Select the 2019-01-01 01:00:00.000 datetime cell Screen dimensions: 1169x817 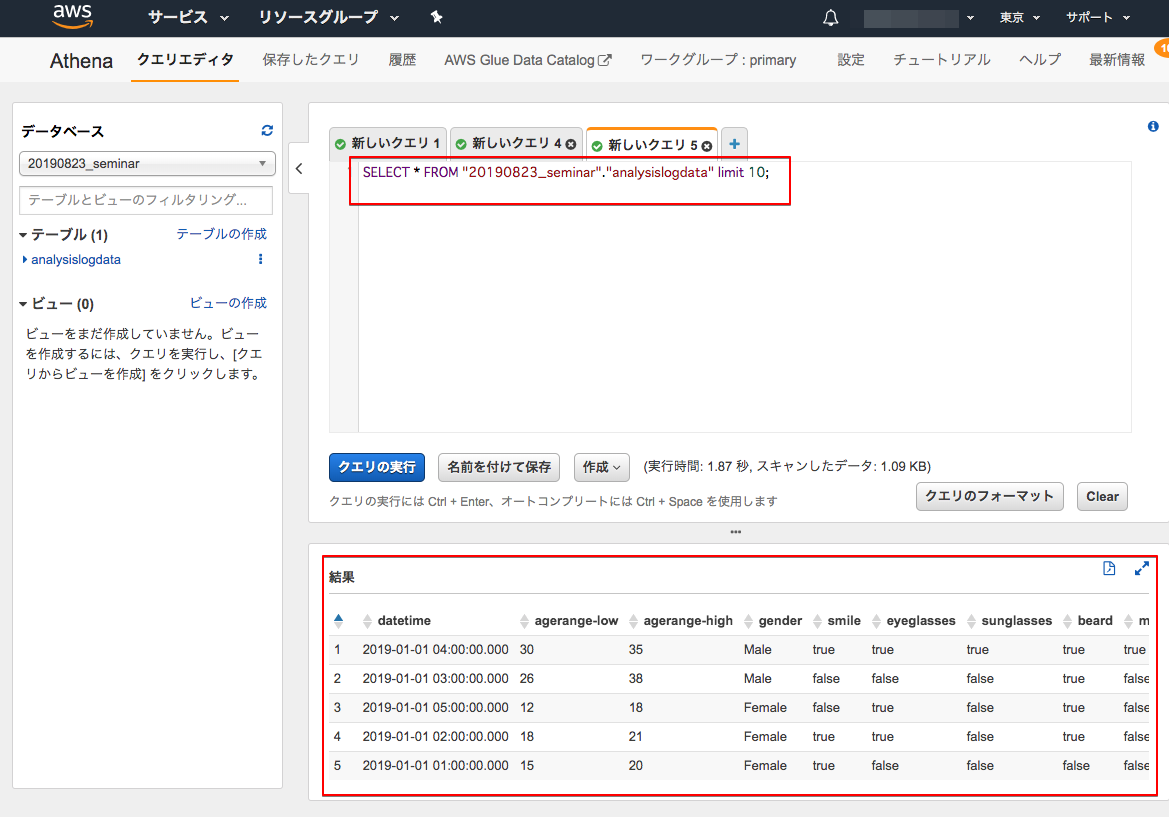(435, 766)
